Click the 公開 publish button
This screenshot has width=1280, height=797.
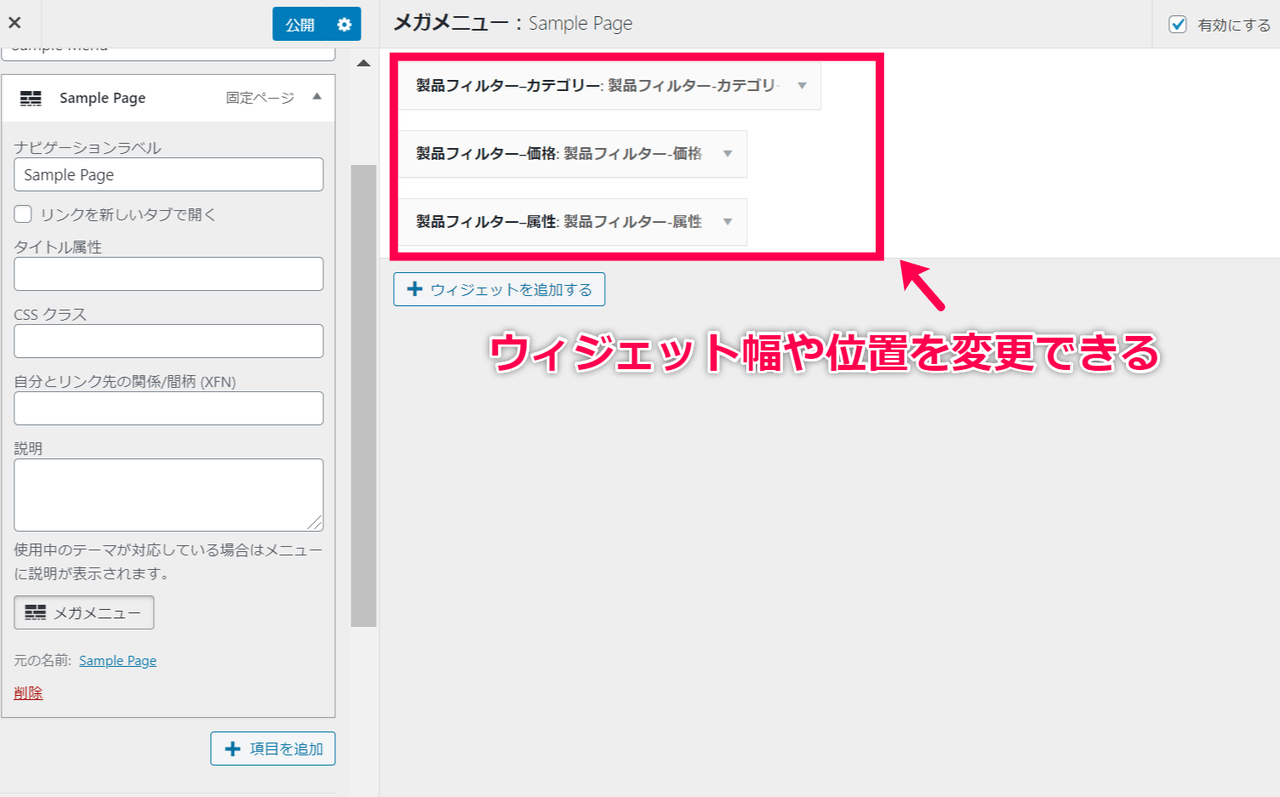299,24
